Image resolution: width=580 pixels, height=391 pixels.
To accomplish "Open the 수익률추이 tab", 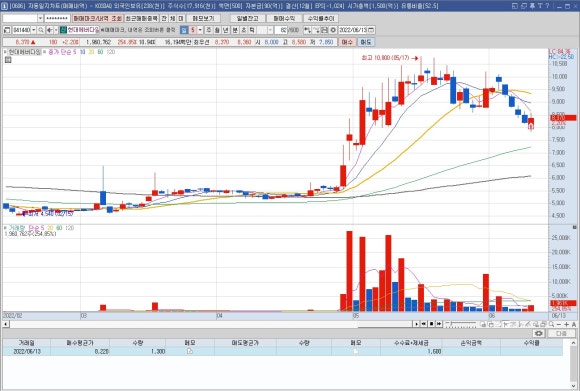I will pyautogui.click(x=321, y=18).
